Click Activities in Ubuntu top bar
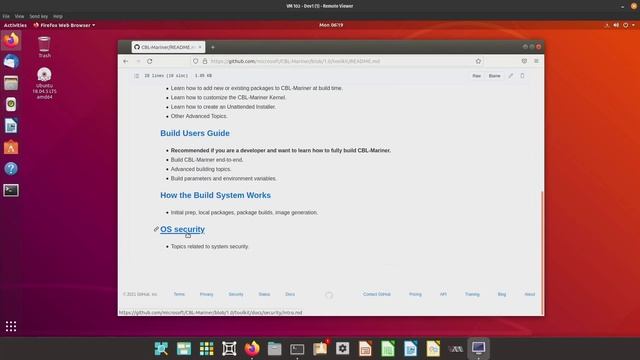640x360 pixels. click(15, 25)
